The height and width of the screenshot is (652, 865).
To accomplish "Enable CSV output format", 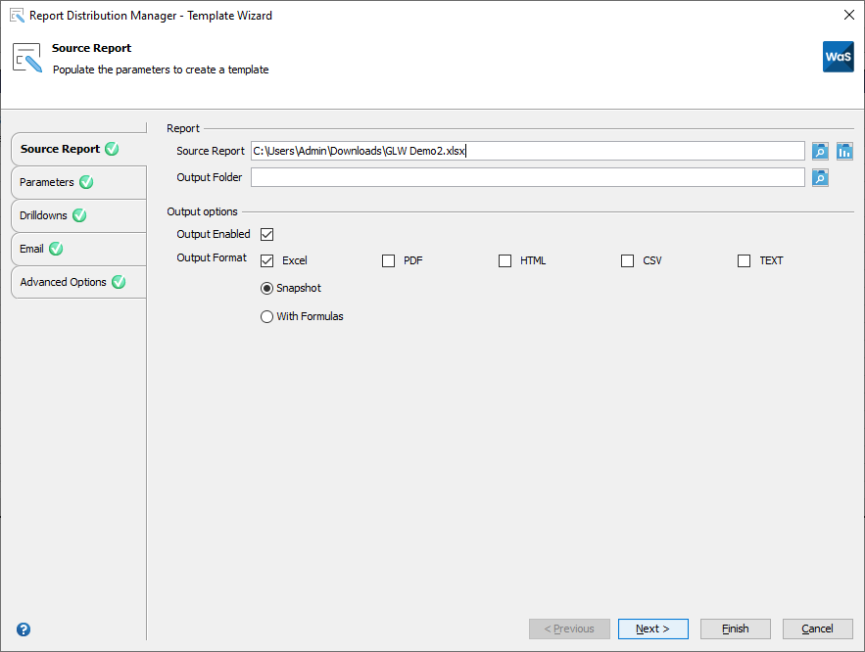I will click(627, 260).
